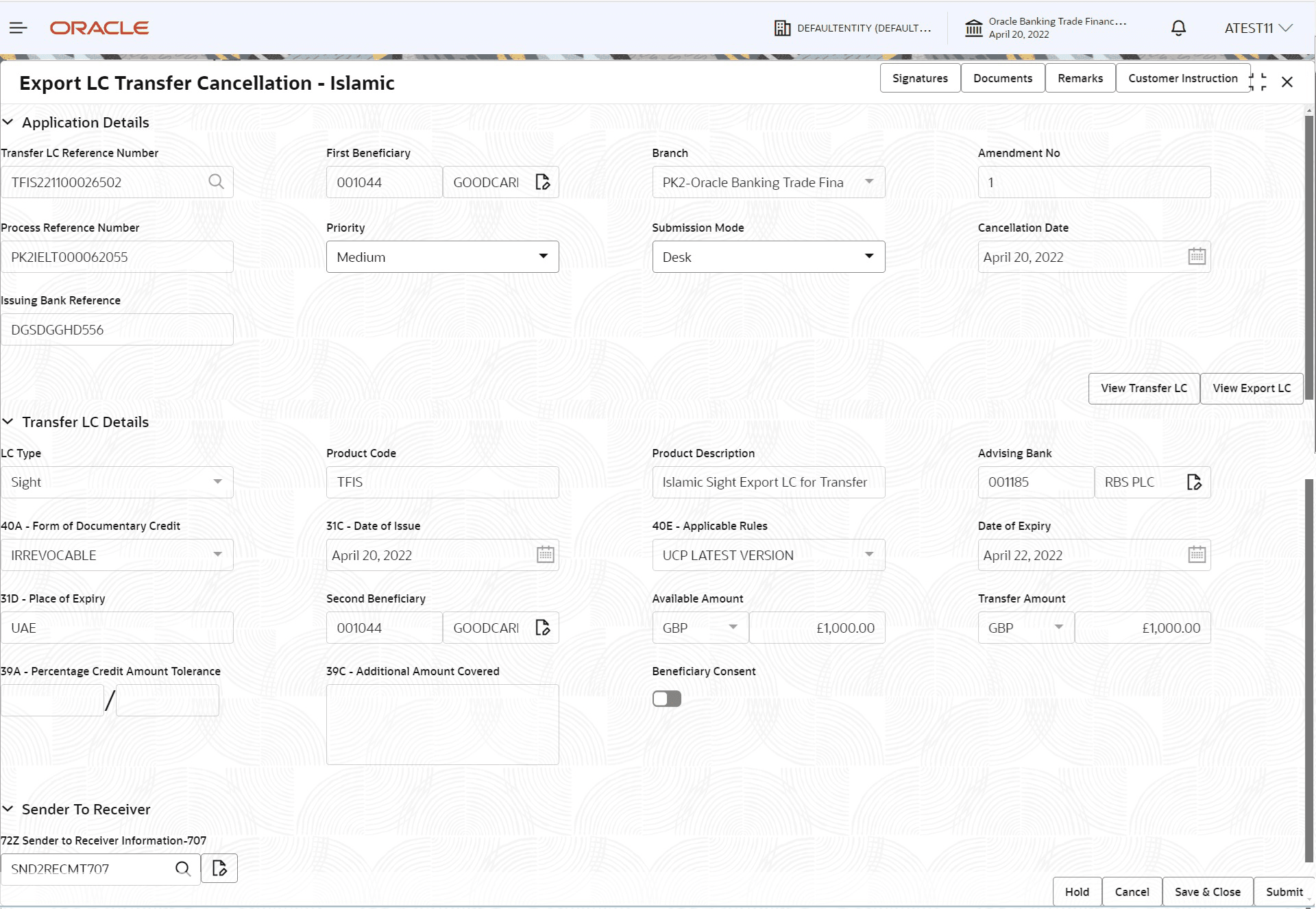The image size is (1316, 909).
Task: Click the notification bell icon
Action: [x=1178, y=28]
